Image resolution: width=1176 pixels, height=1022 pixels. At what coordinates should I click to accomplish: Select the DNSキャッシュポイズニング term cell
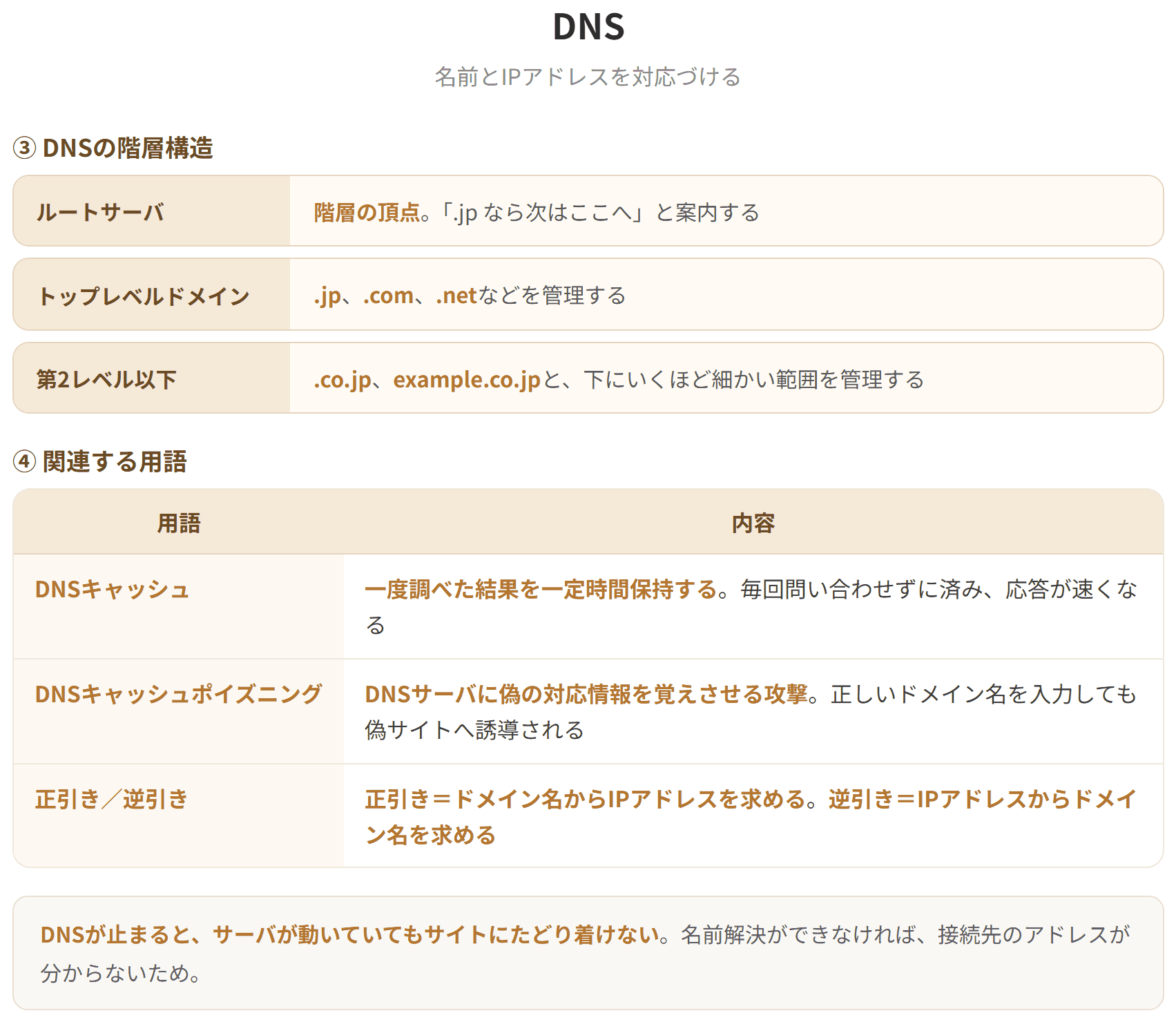tap(179, 712)
